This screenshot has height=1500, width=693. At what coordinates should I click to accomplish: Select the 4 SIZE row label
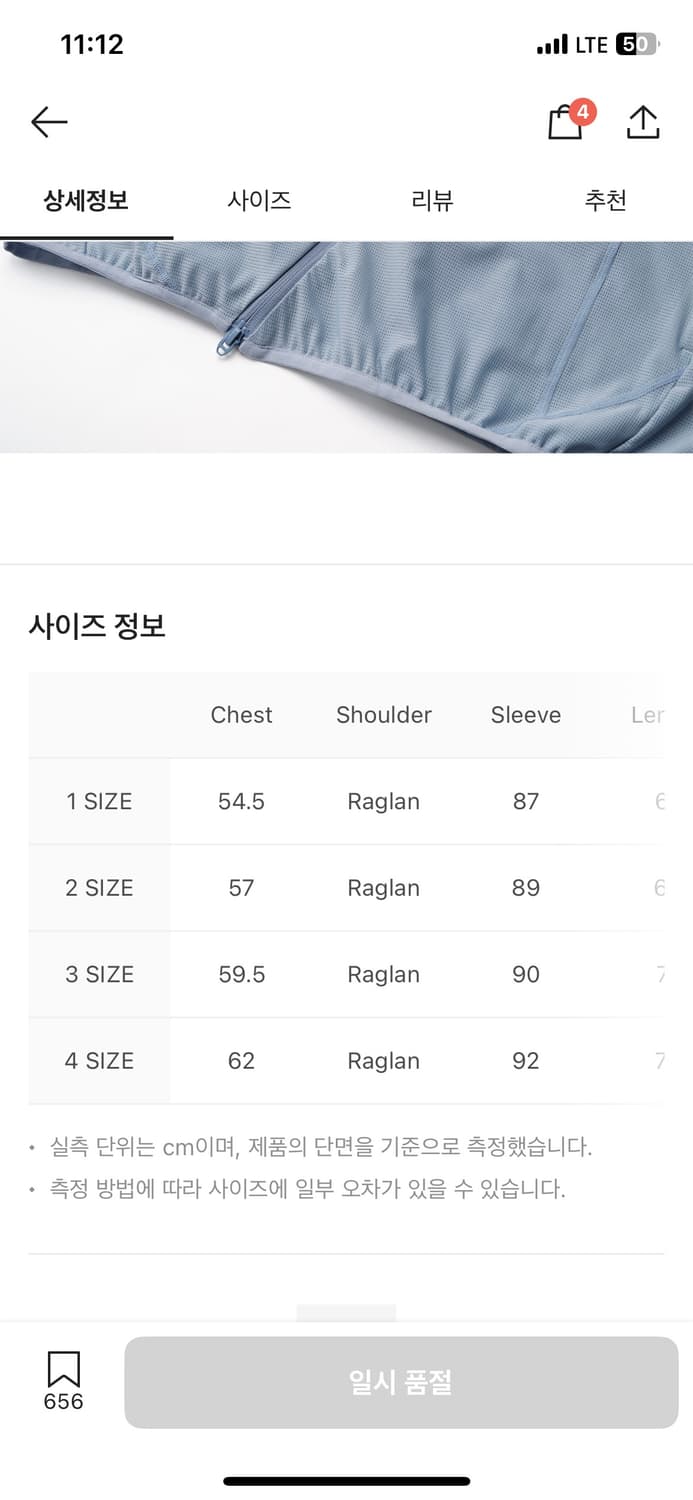point(99,1061)
